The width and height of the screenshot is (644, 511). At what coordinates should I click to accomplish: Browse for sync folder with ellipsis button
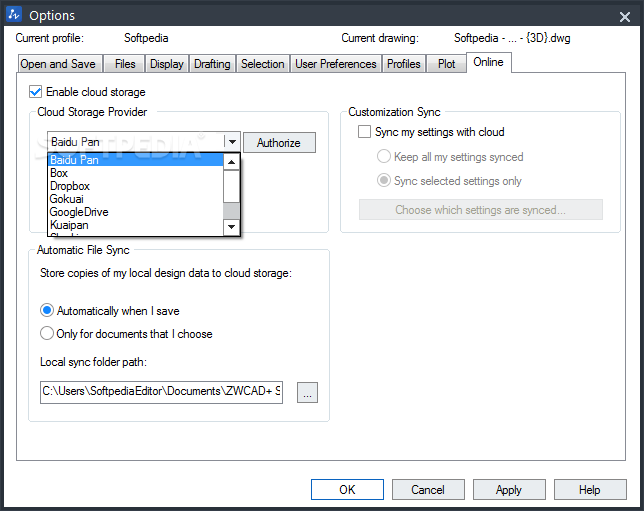307,393
